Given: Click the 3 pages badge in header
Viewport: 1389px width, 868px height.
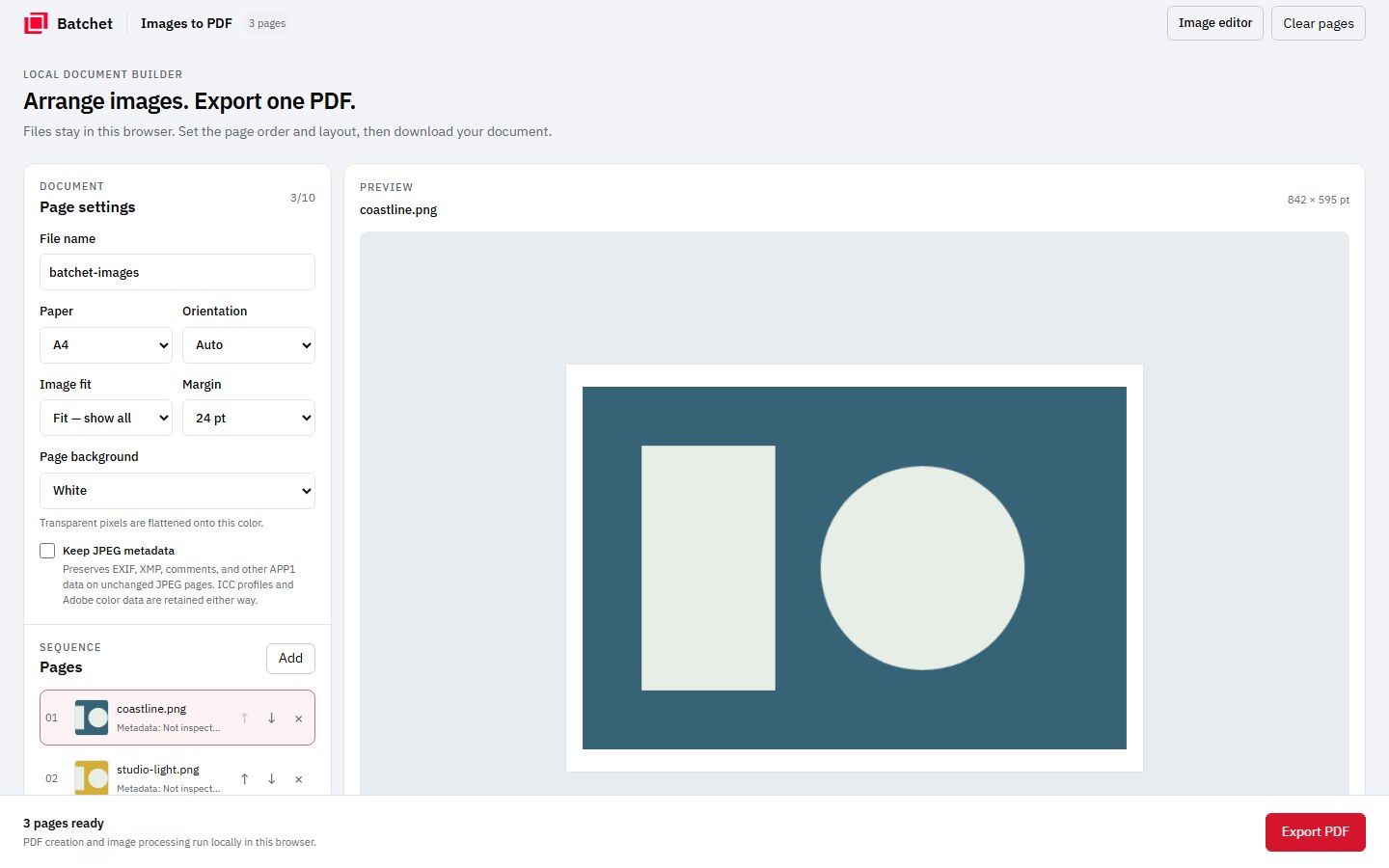Looking at the screenshot, I should tap(267, 23).
